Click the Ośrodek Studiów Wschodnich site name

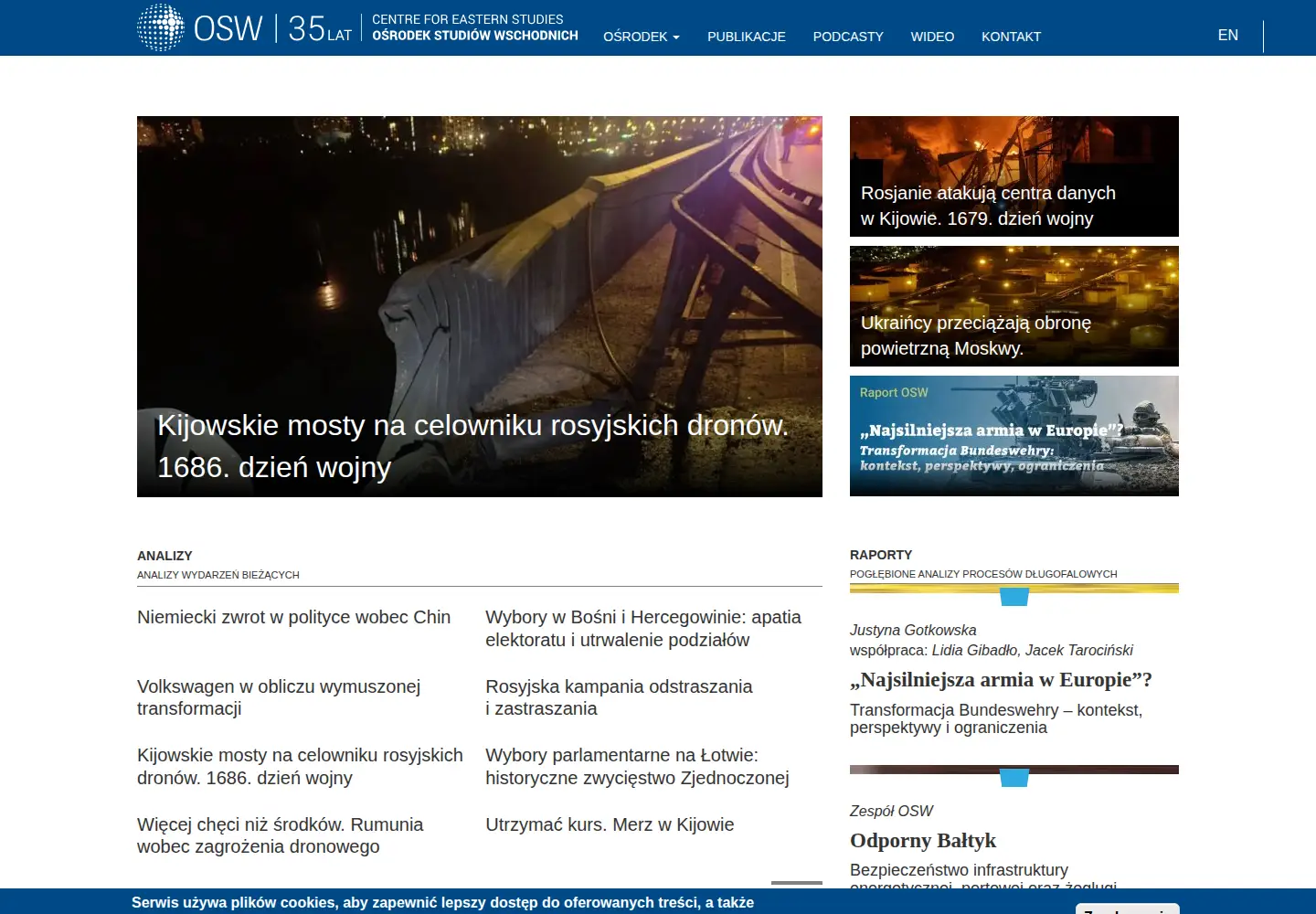[475, 36]
